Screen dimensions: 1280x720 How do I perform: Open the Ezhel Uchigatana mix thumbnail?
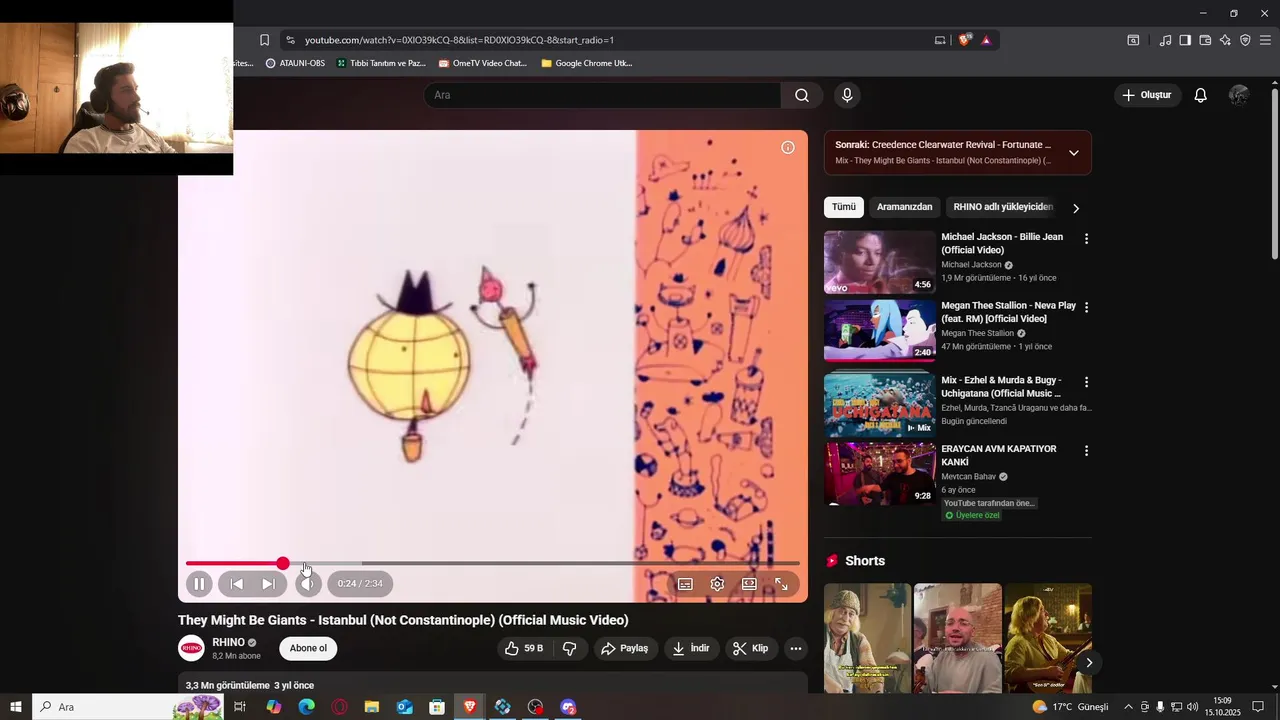pyautogui.click(x=880, y=405)
